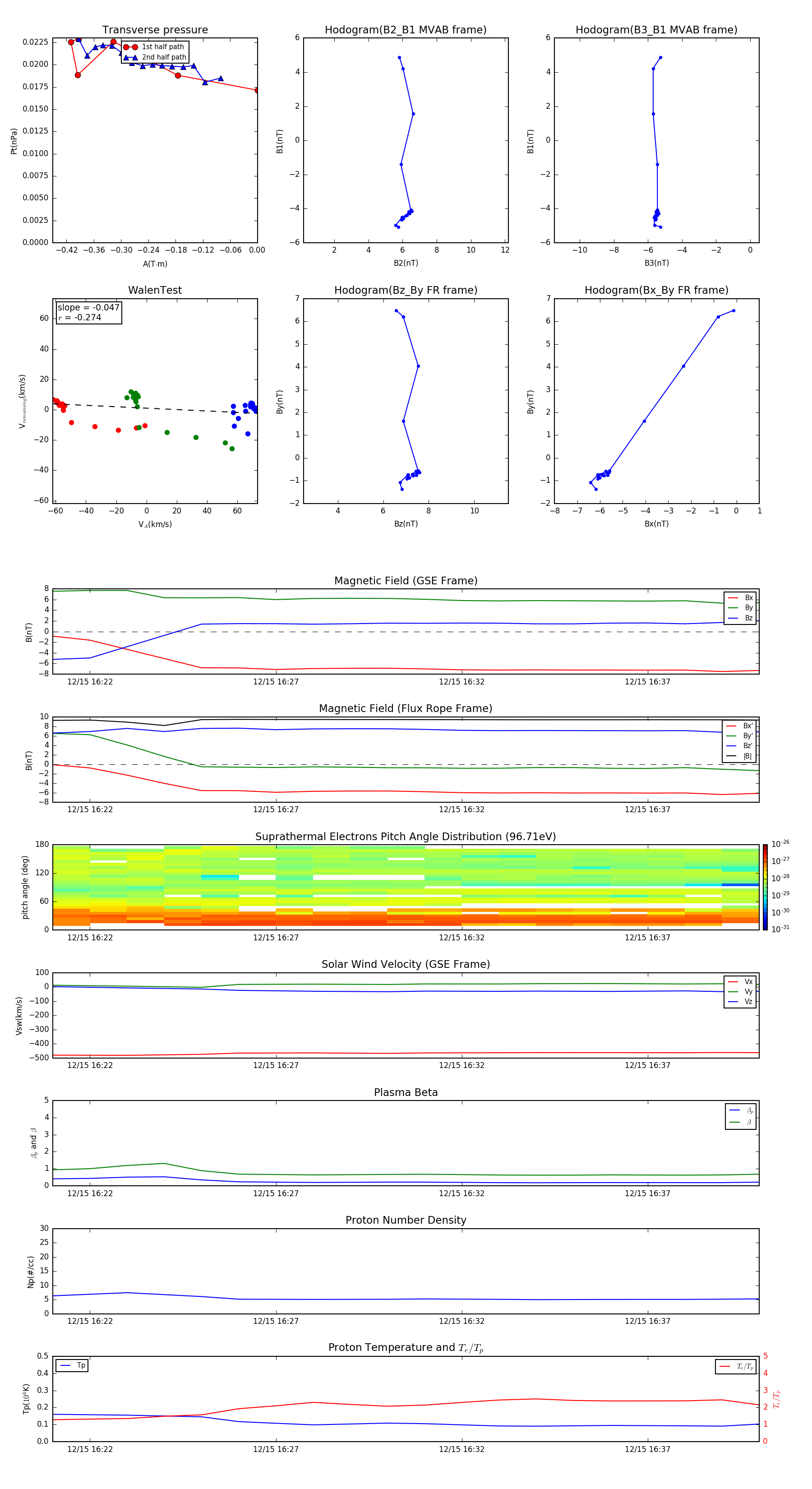812x1489 pixels.
Task: Click the "pitch angle (deg)" y-axis label
Action: pyautogui.click(x=25, y=887)
